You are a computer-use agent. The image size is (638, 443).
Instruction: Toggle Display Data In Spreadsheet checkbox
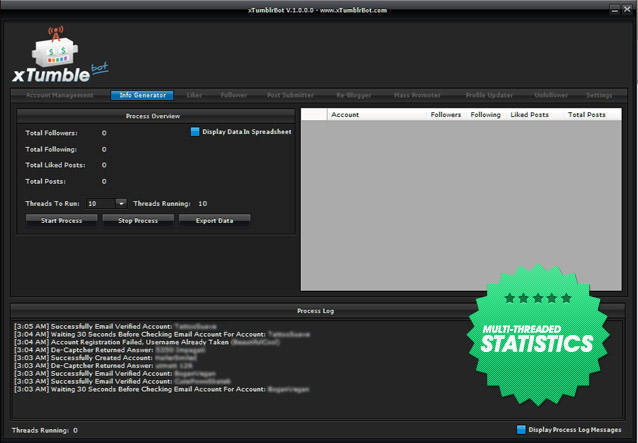point(195,132)
